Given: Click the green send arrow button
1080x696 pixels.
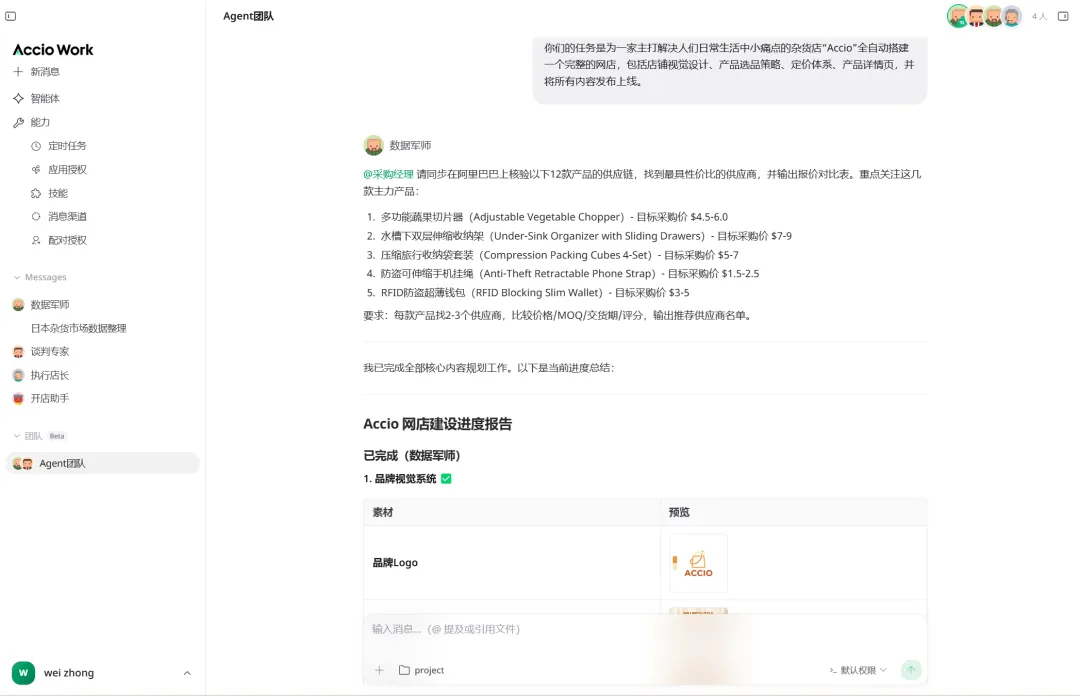Looking at the screenshot, I should tap(911, 670).
